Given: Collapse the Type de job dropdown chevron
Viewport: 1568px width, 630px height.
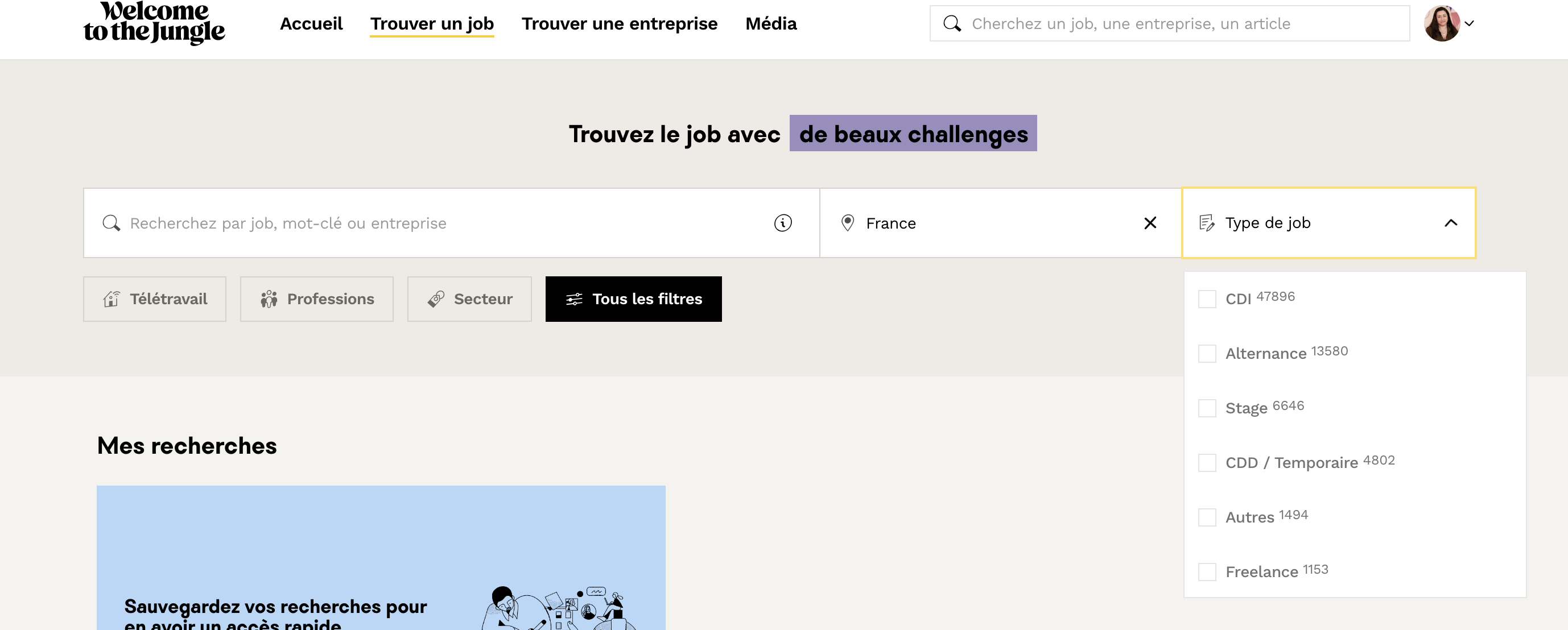Looking at the screenshot, I should pyautogui.click(x=1451, y=223).
